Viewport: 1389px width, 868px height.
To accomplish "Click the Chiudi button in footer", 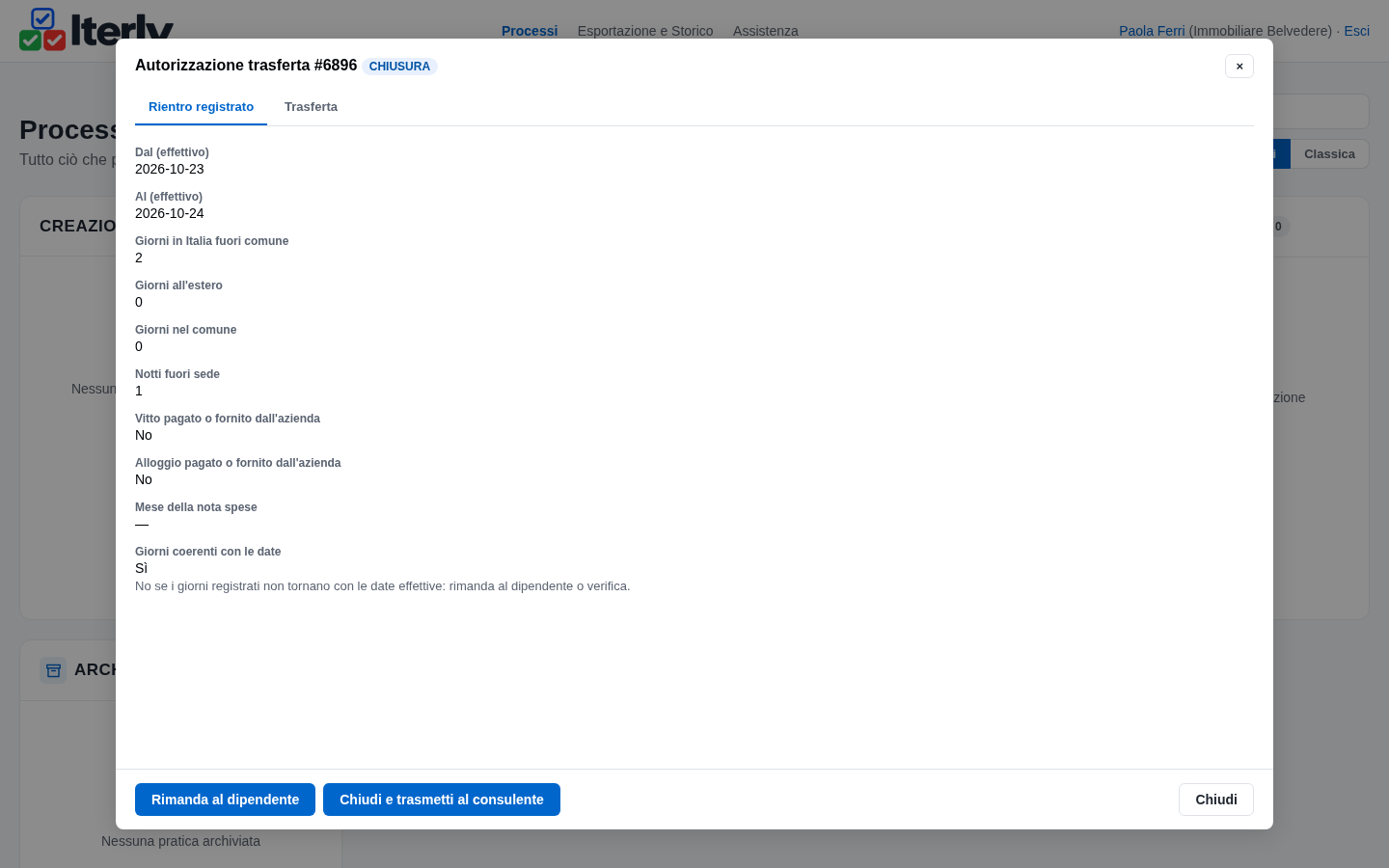I will (1216, 800).
